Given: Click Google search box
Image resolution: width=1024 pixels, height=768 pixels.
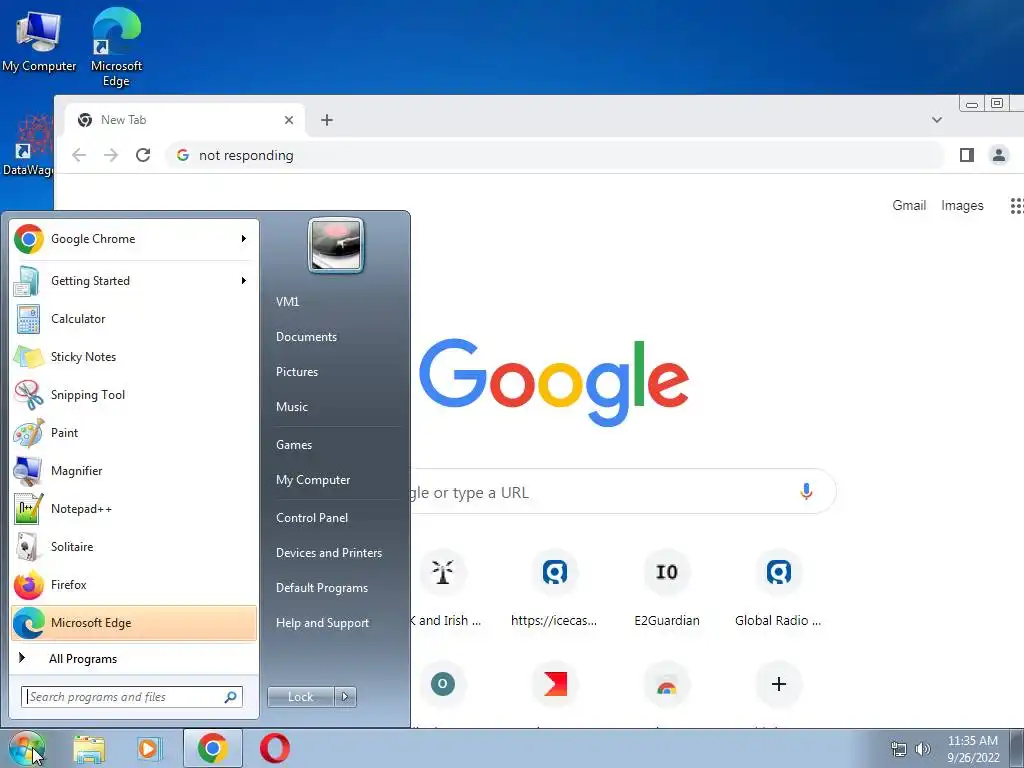Looking at the screenshot, I should [622, 492].
